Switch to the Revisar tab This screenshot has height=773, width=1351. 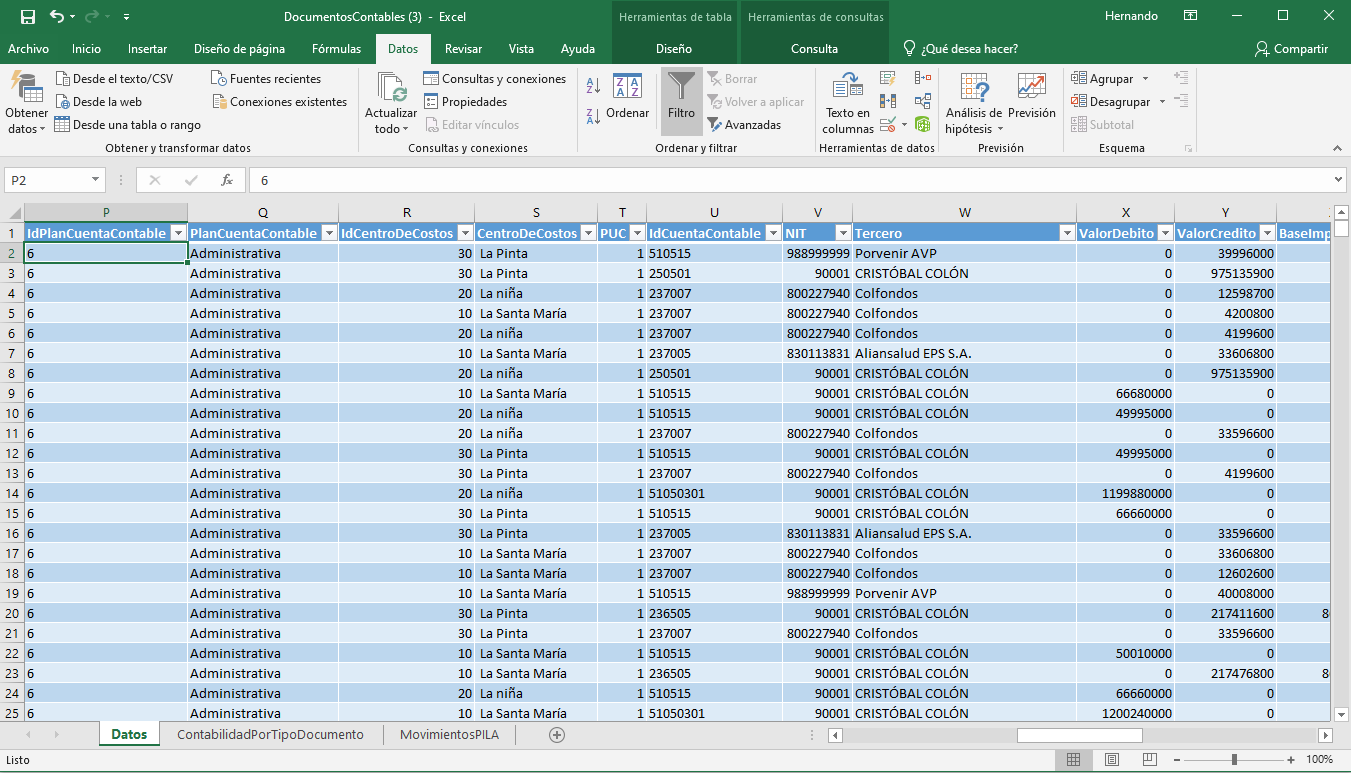click(463, 49)
